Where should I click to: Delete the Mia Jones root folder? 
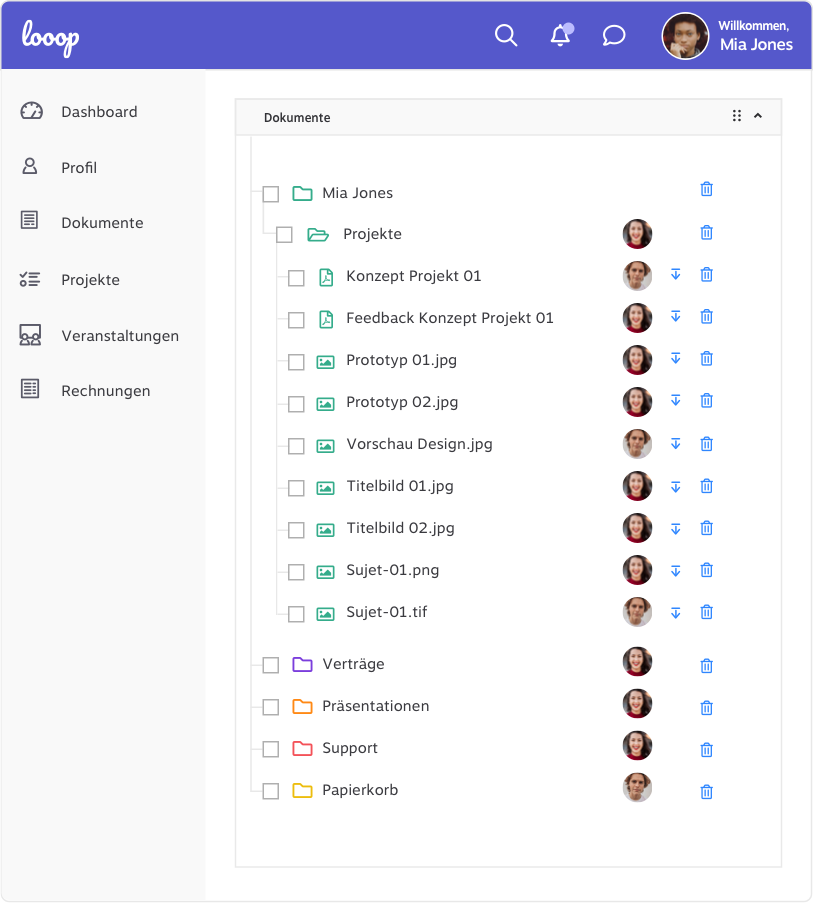pyautogui.click(x=706, y=189)
